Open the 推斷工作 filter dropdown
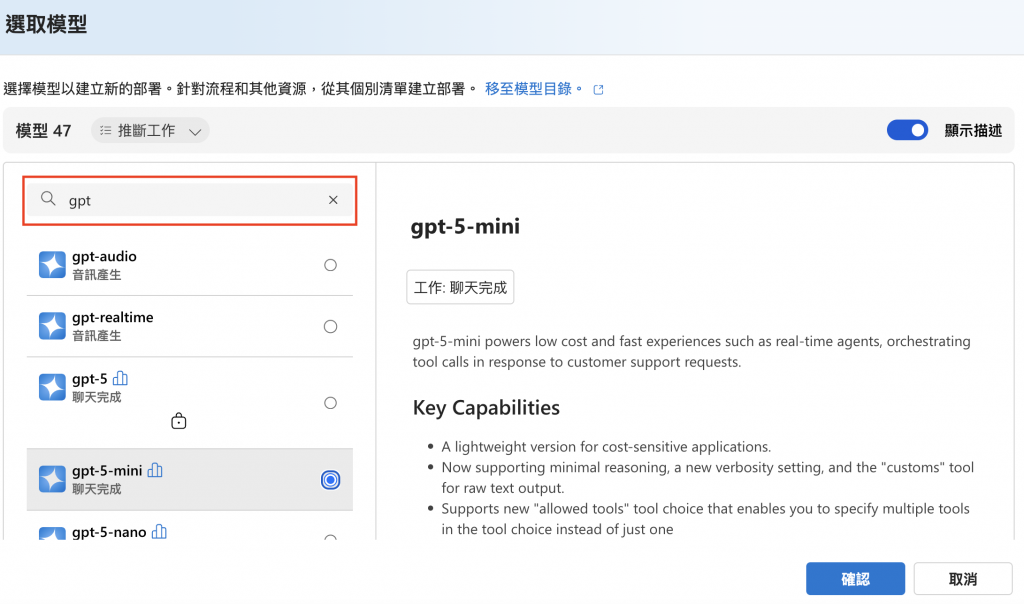Screen dimensions: 1024x604 (150, 131)
